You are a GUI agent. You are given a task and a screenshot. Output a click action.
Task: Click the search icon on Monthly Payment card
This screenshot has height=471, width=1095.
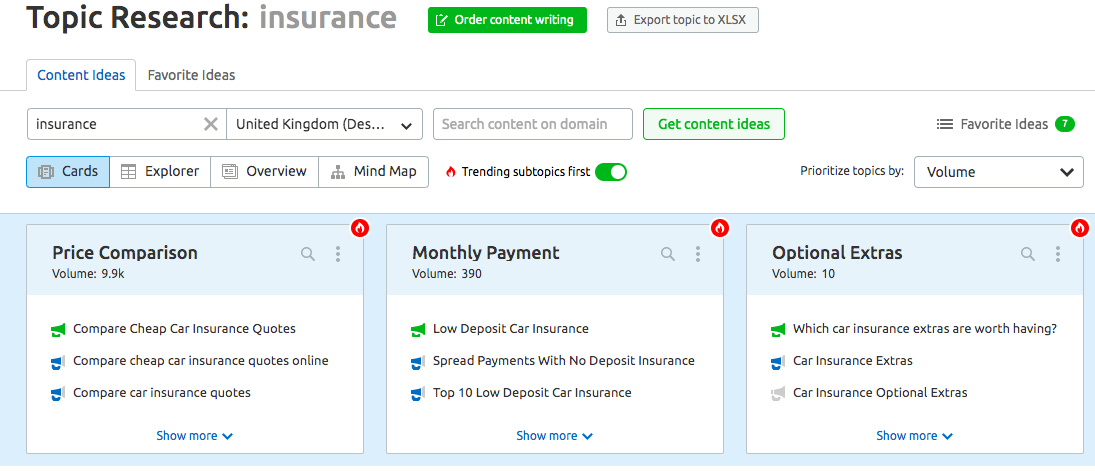pos(668,254)
